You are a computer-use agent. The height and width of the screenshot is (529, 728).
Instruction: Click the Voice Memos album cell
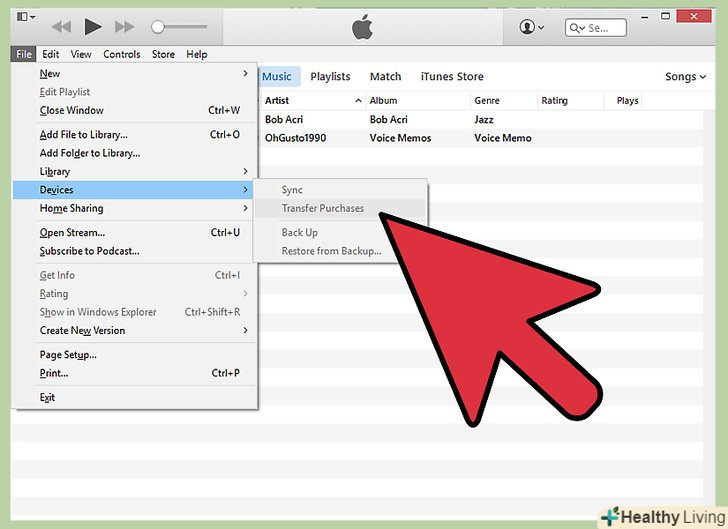pos(400,138)
